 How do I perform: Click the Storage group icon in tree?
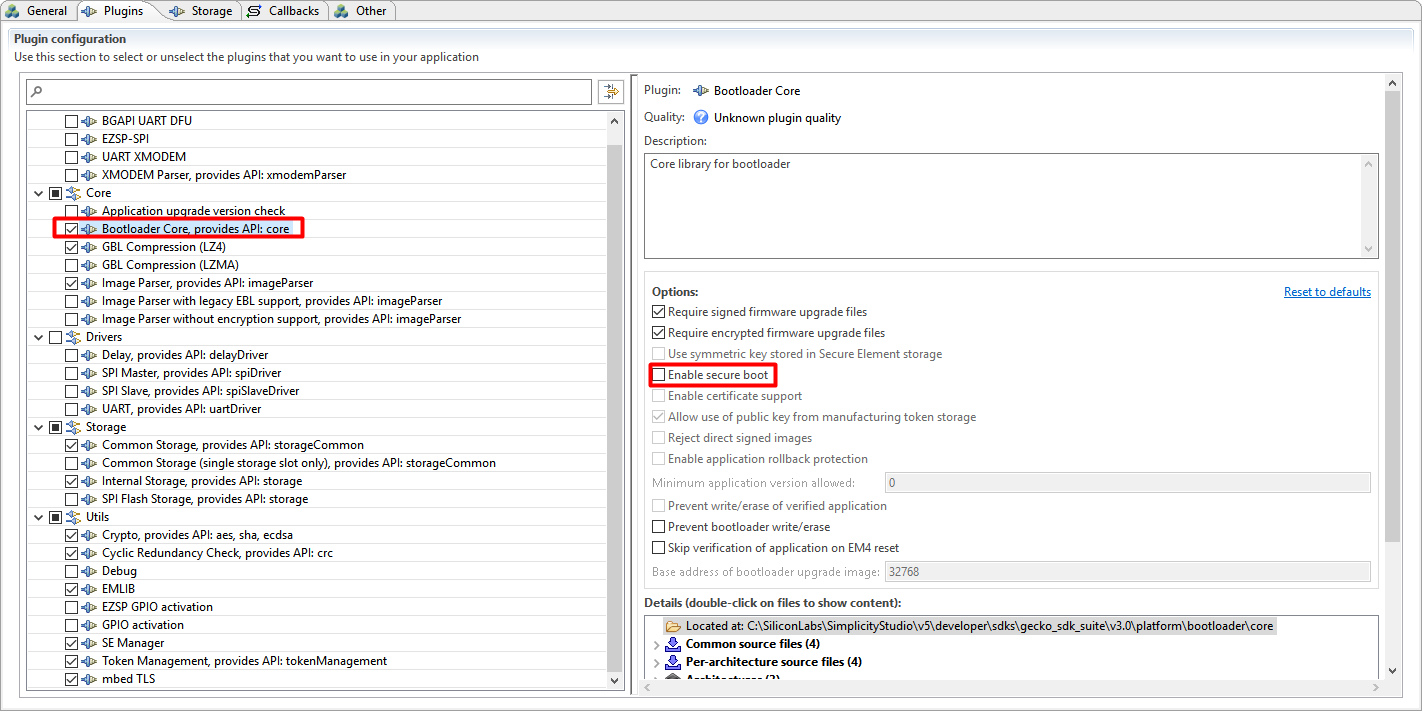pyautogui.click(x=73, y=427)
